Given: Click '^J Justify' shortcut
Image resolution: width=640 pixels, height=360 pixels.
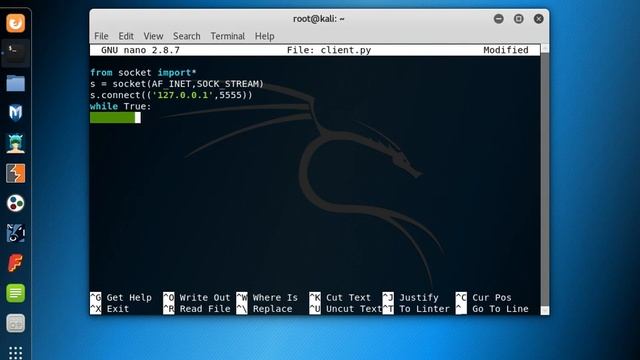Looking at the screenshot, I should click(x=411, y=298).
